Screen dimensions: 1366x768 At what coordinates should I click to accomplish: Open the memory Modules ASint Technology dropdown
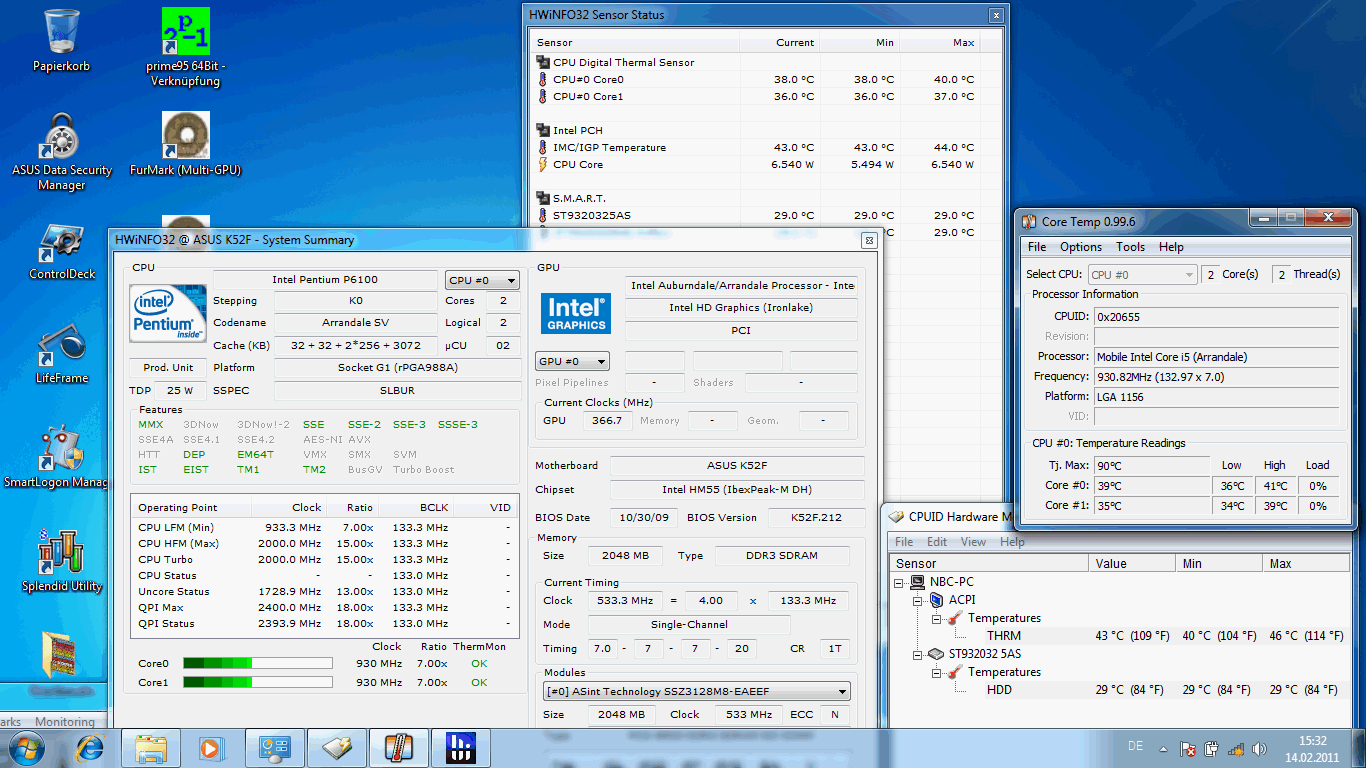[696, 691]
